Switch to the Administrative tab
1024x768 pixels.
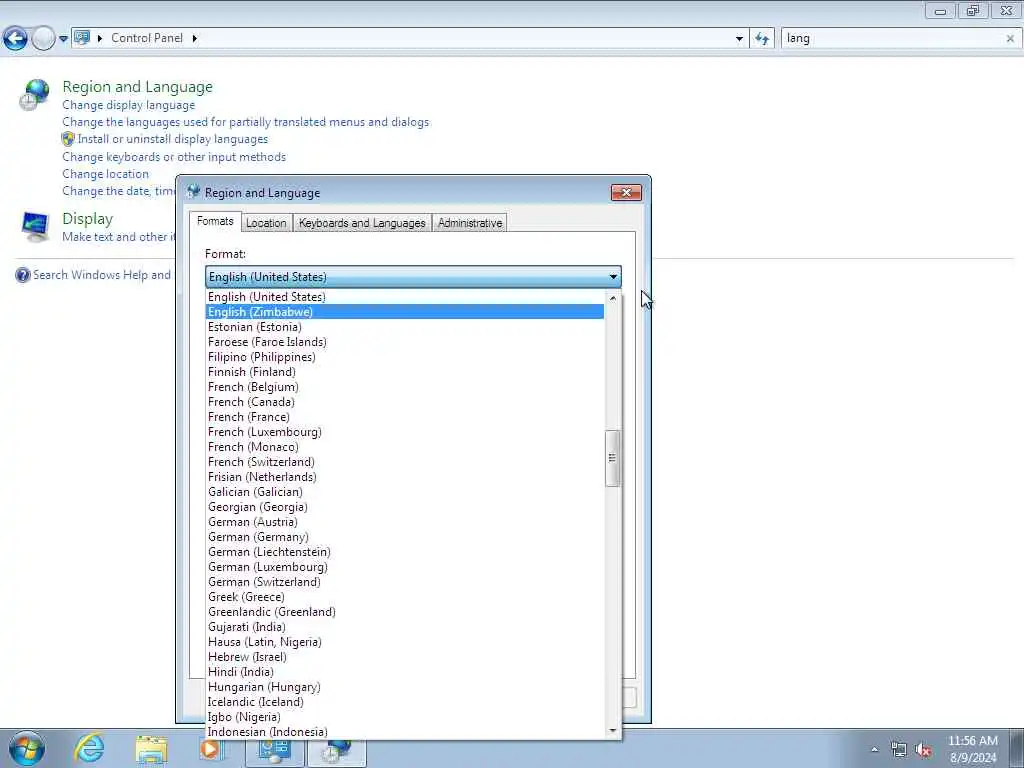click(x=470, y=223)
